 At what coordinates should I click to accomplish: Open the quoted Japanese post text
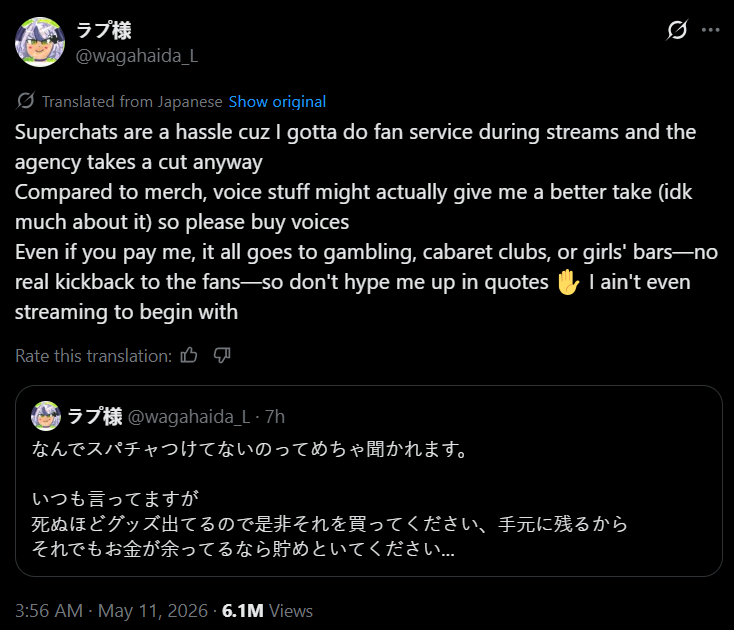pyautogui.click(x=330, y=498)
